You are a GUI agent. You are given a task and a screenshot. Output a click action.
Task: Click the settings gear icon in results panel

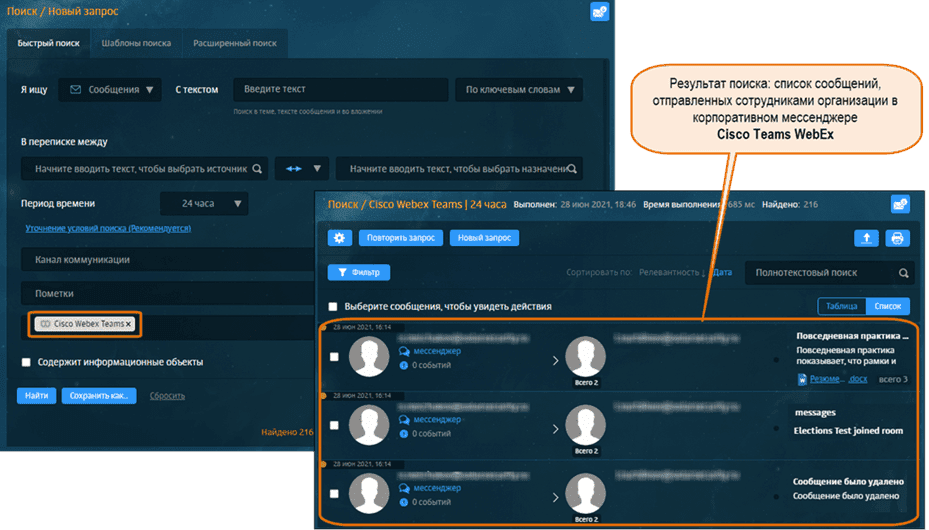[340, 238]
